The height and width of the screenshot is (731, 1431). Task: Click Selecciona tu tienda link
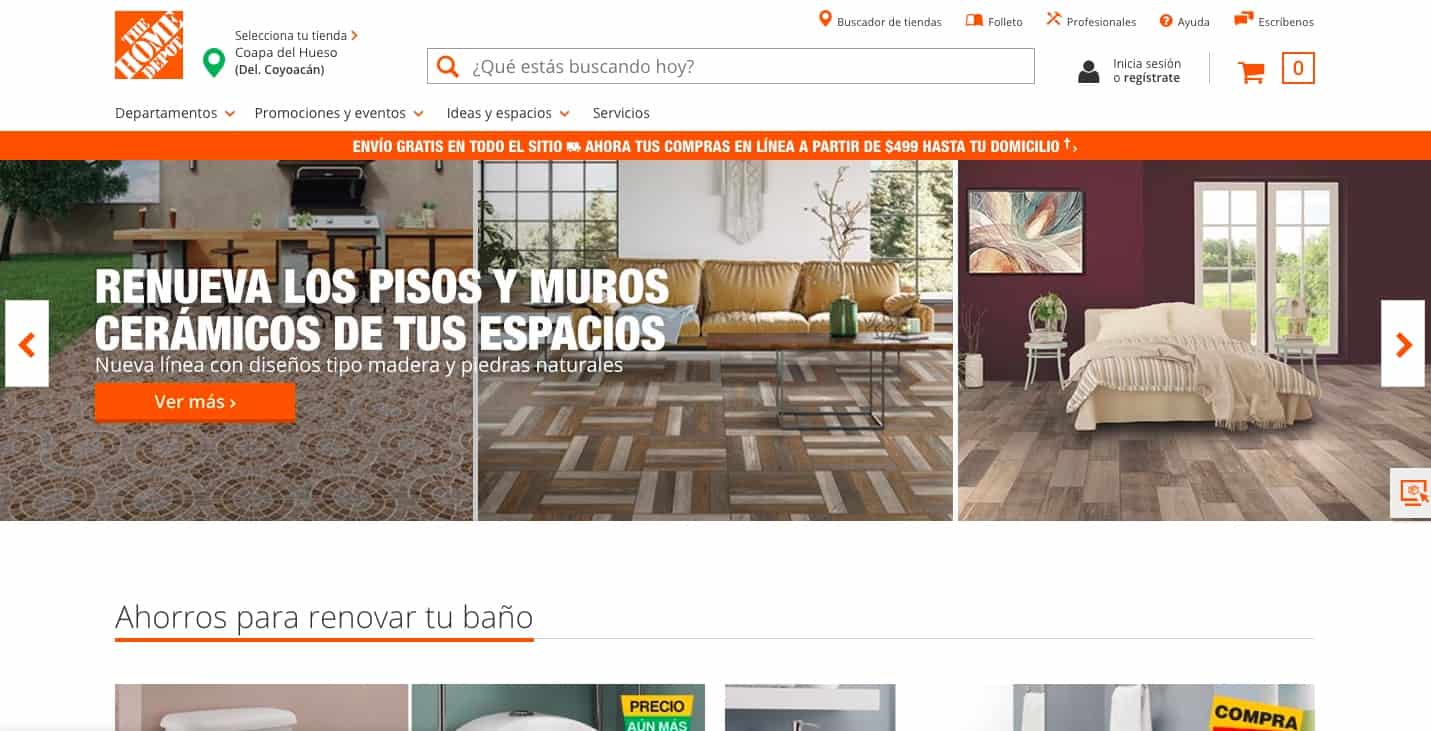click(296, 35)
